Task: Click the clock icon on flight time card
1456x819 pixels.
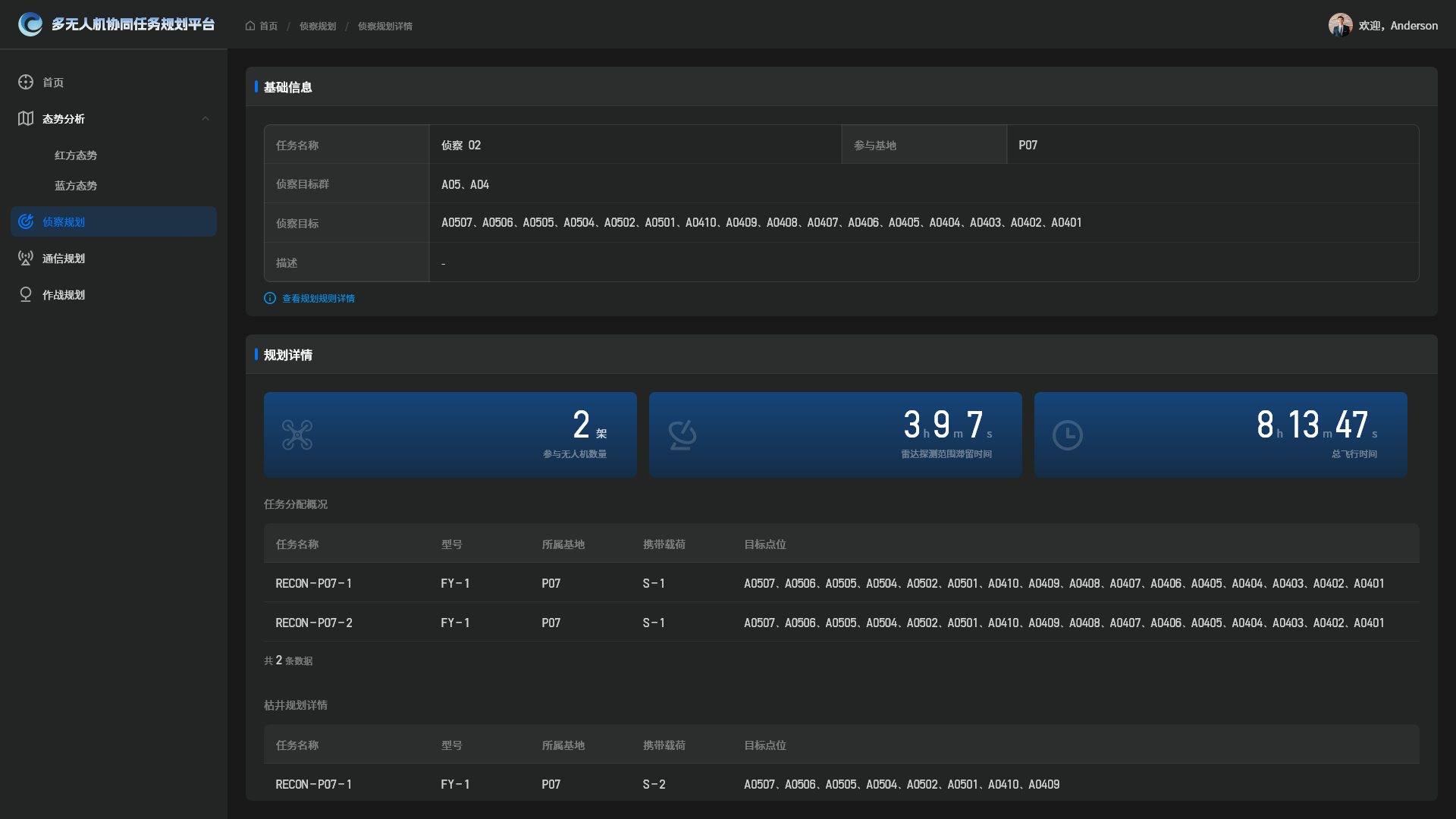Action: click(1067, 435)
